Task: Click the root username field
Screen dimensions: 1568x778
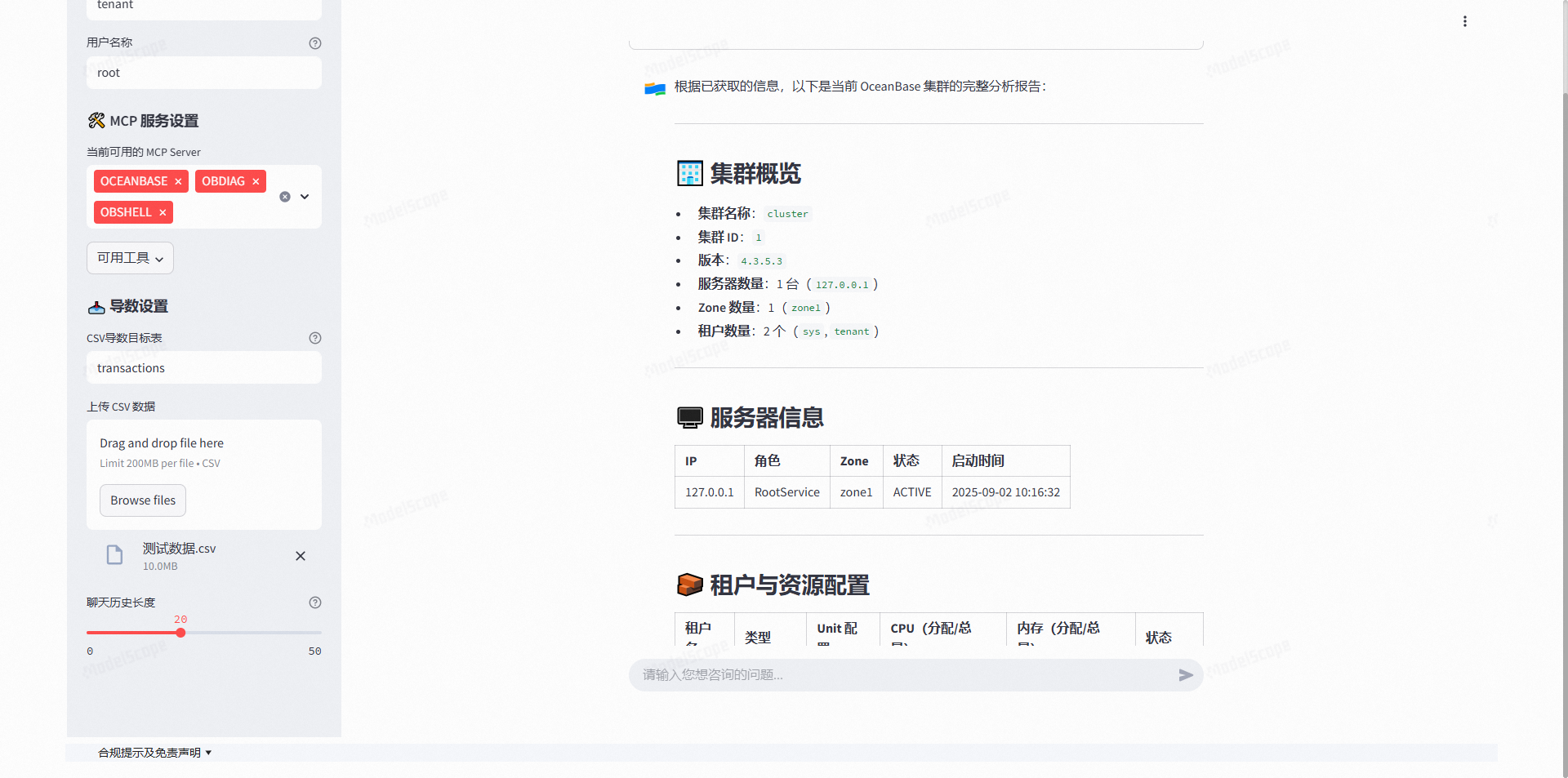Action: [203, 73]
